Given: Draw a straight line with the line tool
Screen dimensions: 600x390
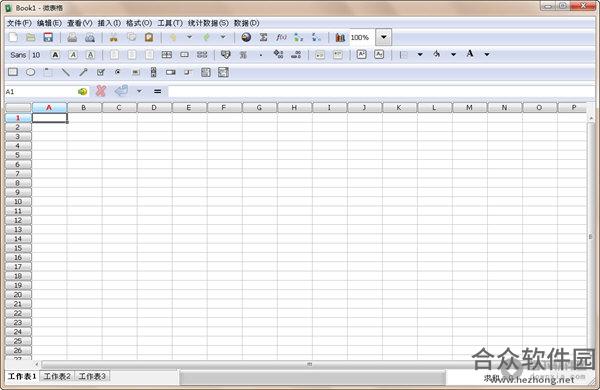Looking at the screenshot, I should point(66,72).
